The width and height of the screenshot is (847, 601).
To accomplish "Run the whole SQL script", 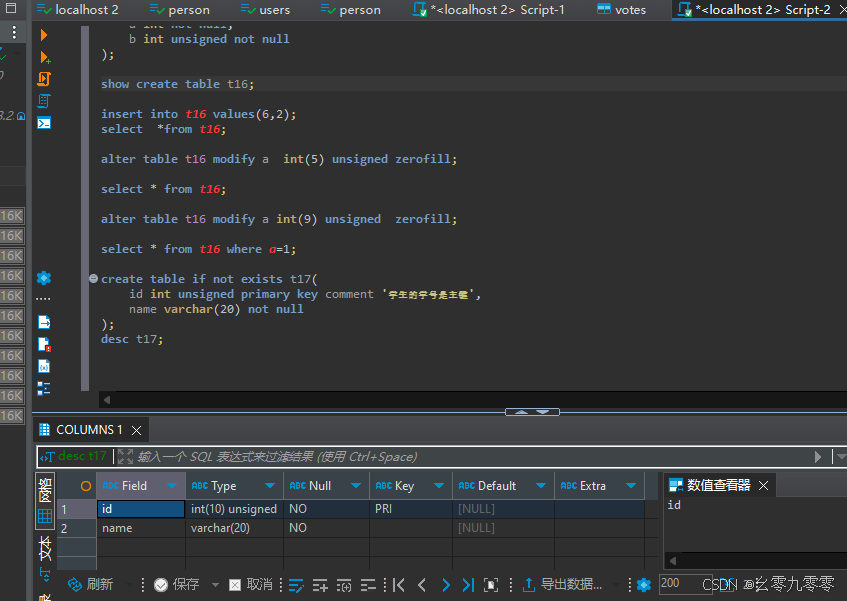I will coord(44,79).
